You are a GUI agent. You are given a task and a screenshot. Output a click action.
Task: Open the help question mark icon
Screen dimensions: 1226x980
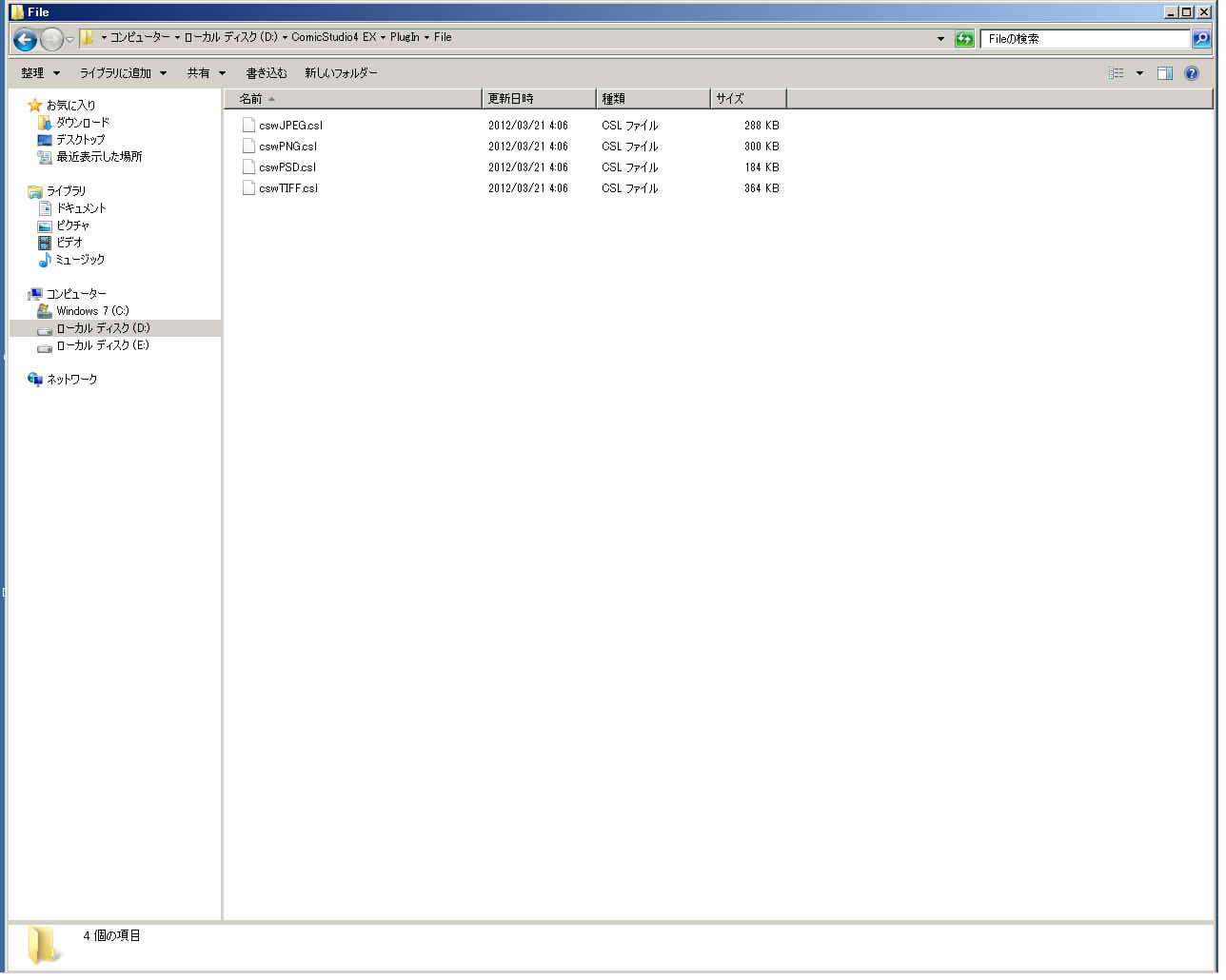(x=1191, y=73)
